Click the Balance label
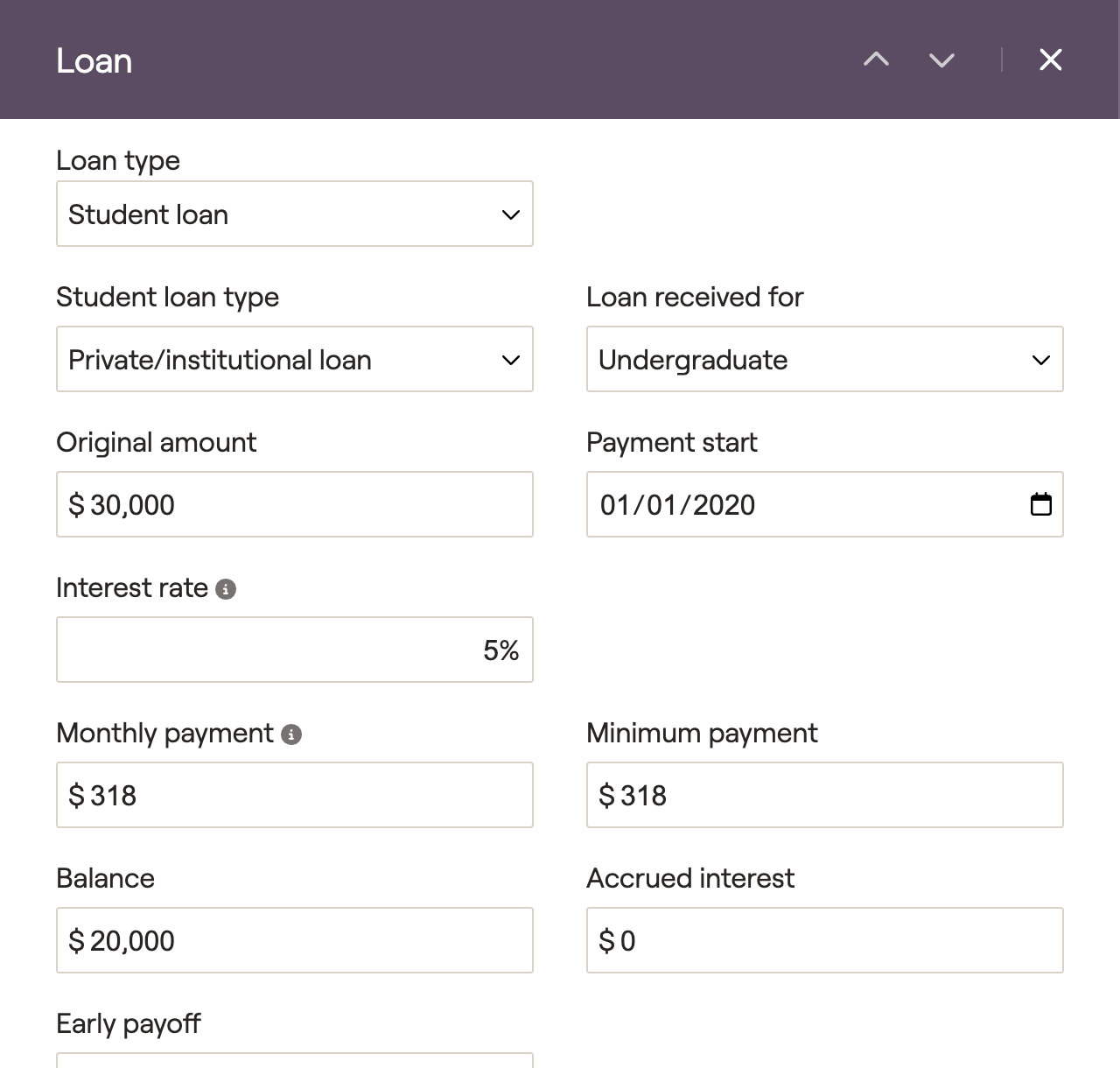The image size is (1120, 1068). tap(105, 878)
